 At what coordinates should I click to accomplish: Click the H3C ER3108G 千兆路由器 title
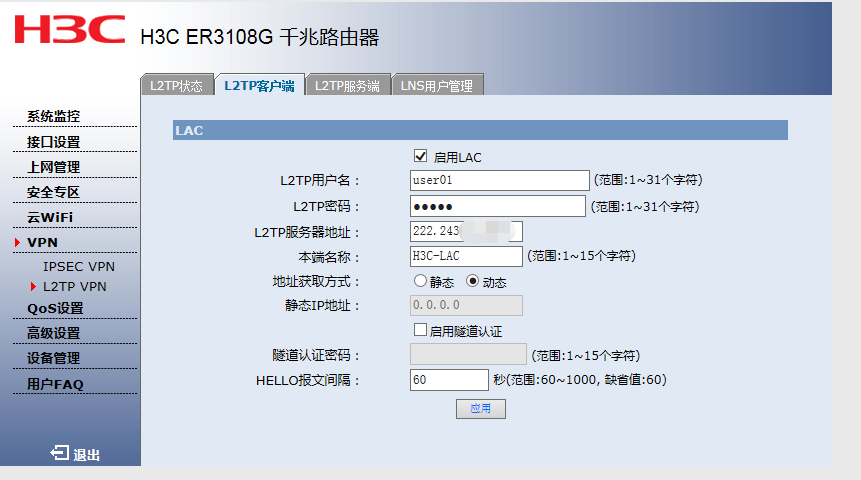260,37
